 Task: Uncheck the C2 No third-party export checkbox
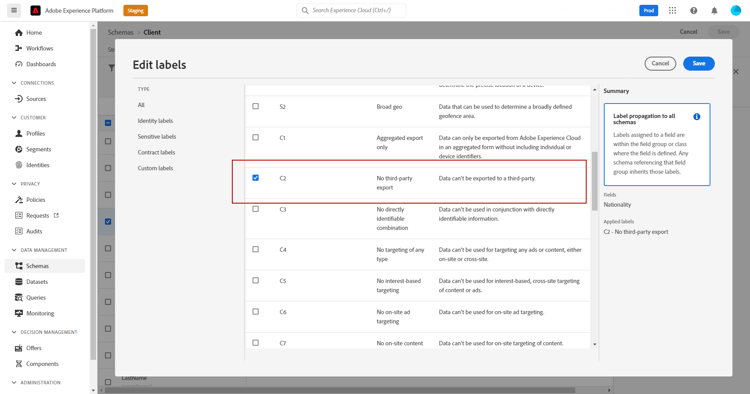(x=255, y=178)
